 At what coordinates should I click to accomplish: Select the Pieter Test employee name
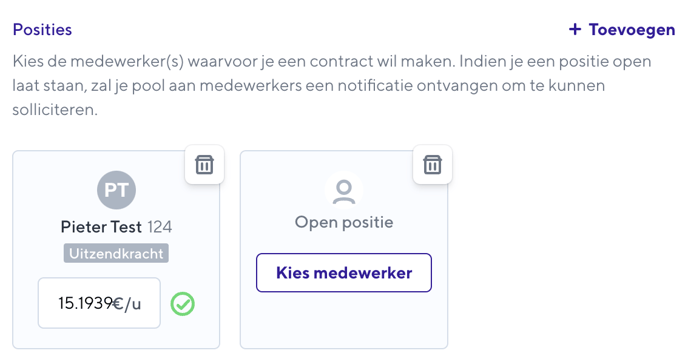tap(101, 227)
